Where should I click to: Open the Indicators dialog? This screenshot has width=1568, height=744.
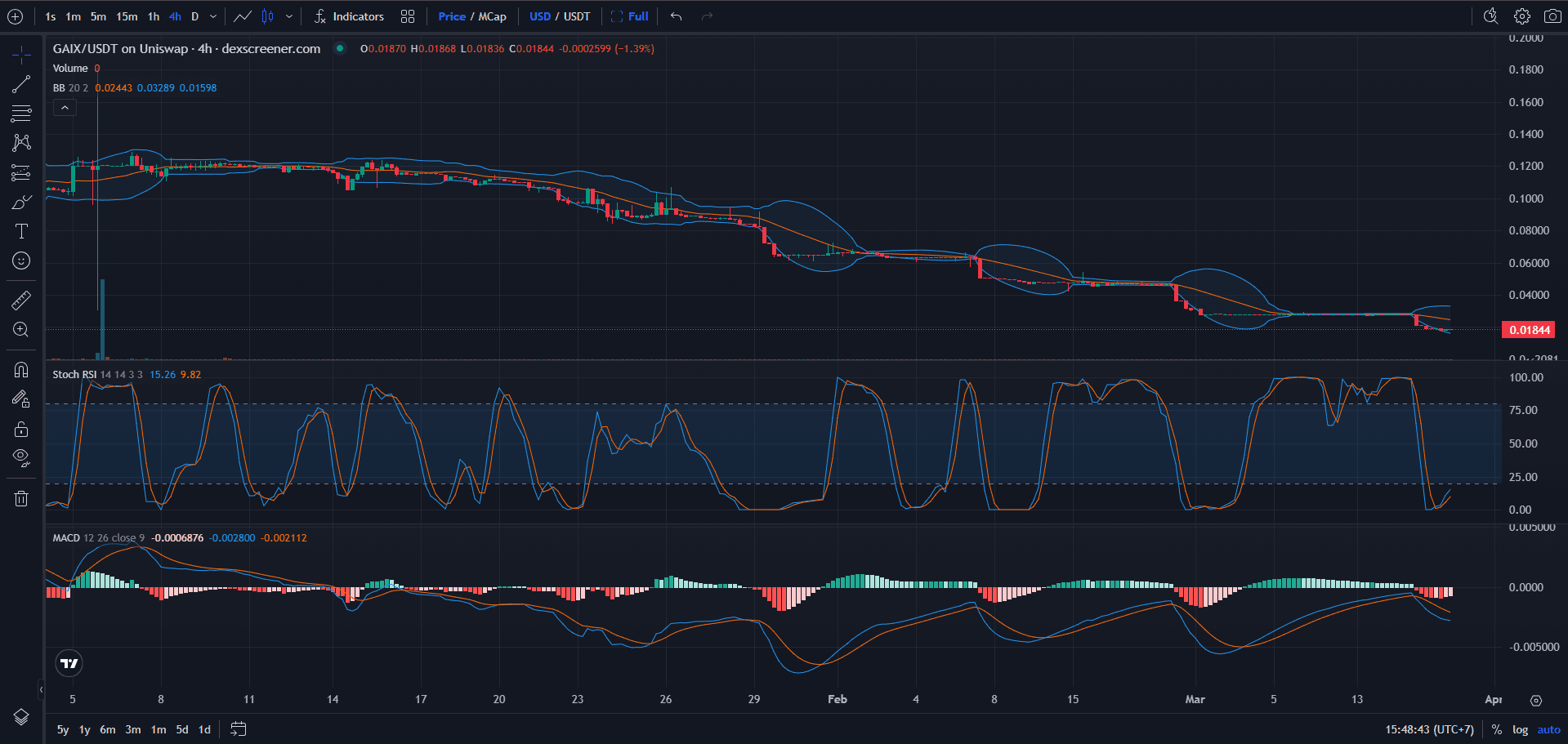point(351,16)
